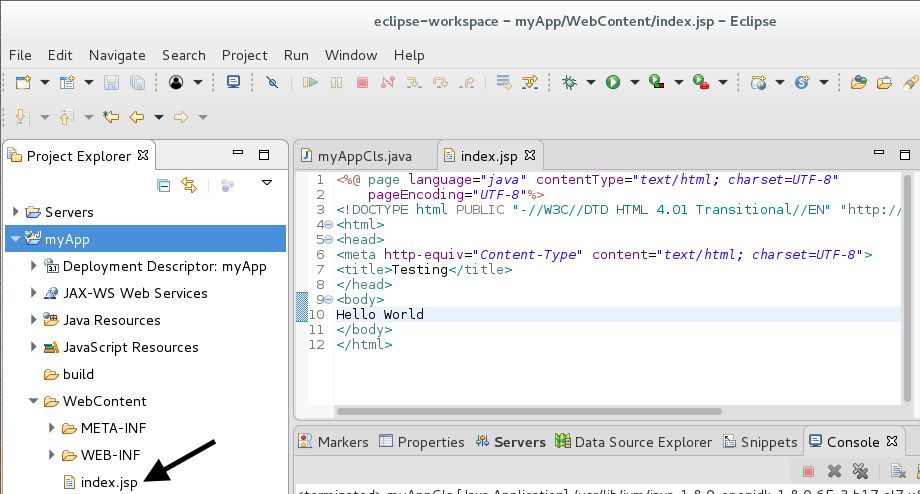The image size is (920, 494).
Task: Click the Step Over icon
Action: pyautogui.click(x=440, y=82)
